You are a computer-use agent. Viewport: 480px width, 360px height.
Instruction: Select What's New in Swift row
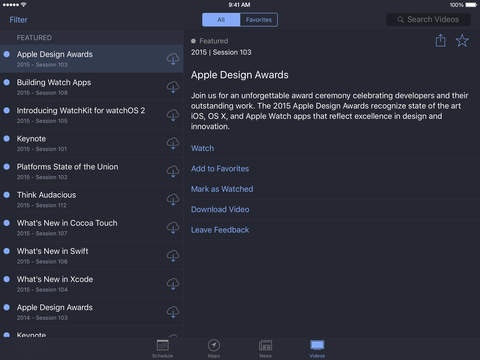[x=92, y=256]
